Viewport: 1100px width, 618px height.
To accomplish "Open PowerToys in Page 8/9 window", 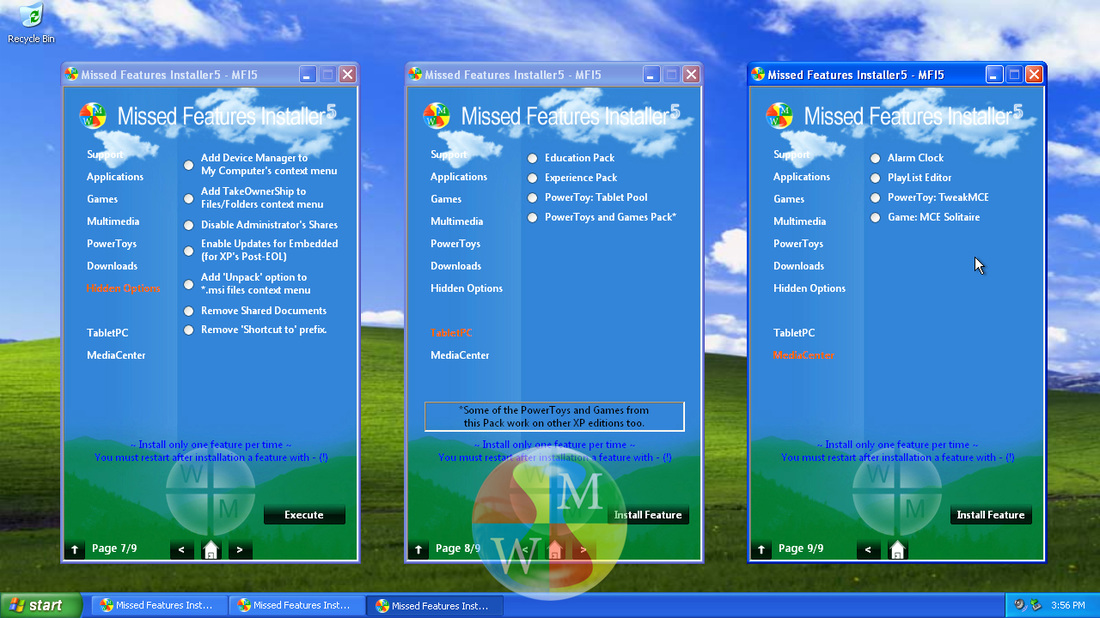I will pos(455,244).
